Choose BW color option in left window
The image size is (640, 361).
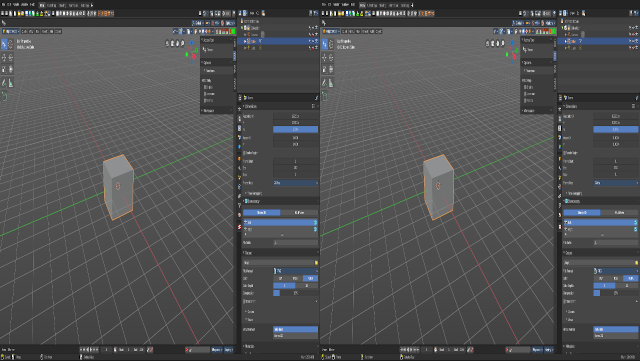(x=280, y=278)
